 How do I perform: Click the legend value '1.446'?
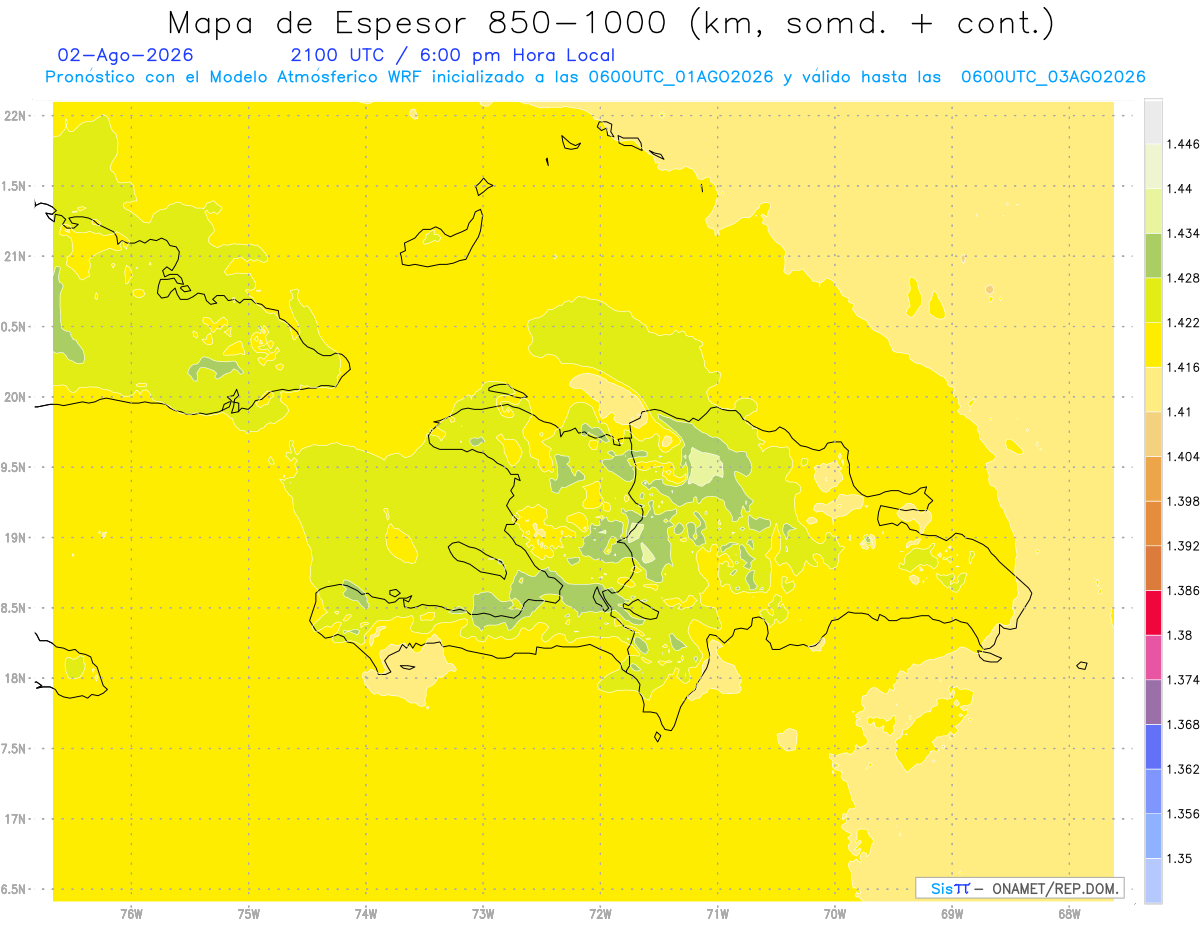pos(1183,145)
